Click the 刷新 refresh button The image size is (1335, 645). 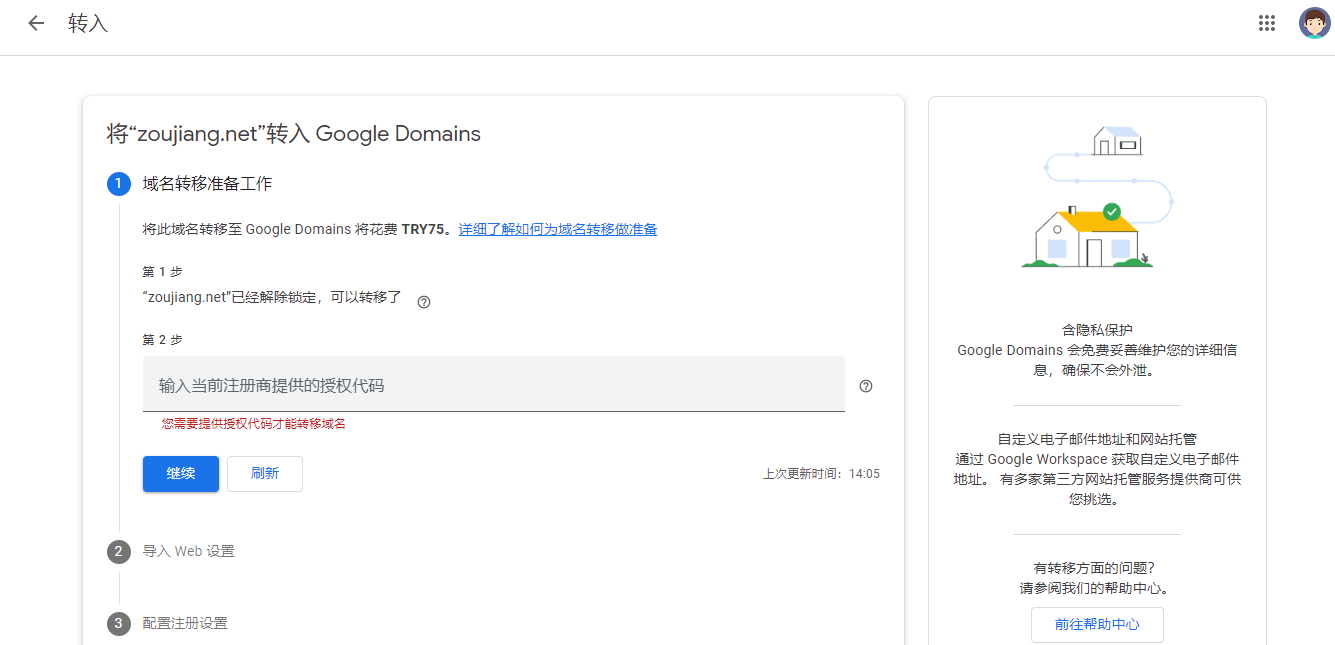[265, 474]
